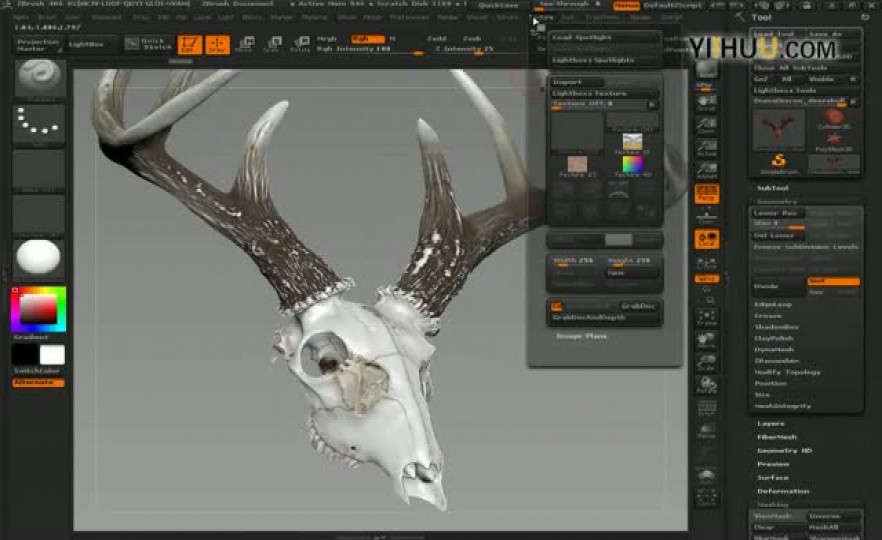Open the dots stroke type selector
The image size is (882, 540).
(x=38, y=124)
